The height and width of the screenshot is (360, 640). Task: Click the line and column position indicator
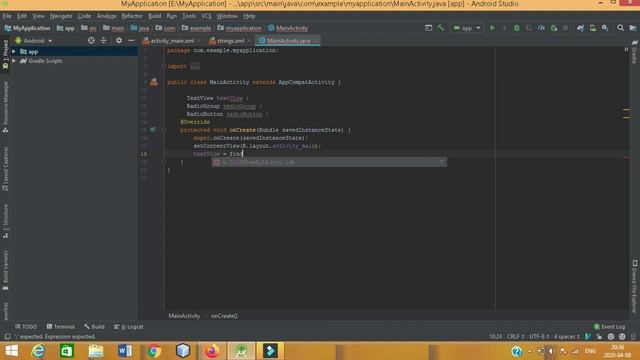(x=495, y=337)
